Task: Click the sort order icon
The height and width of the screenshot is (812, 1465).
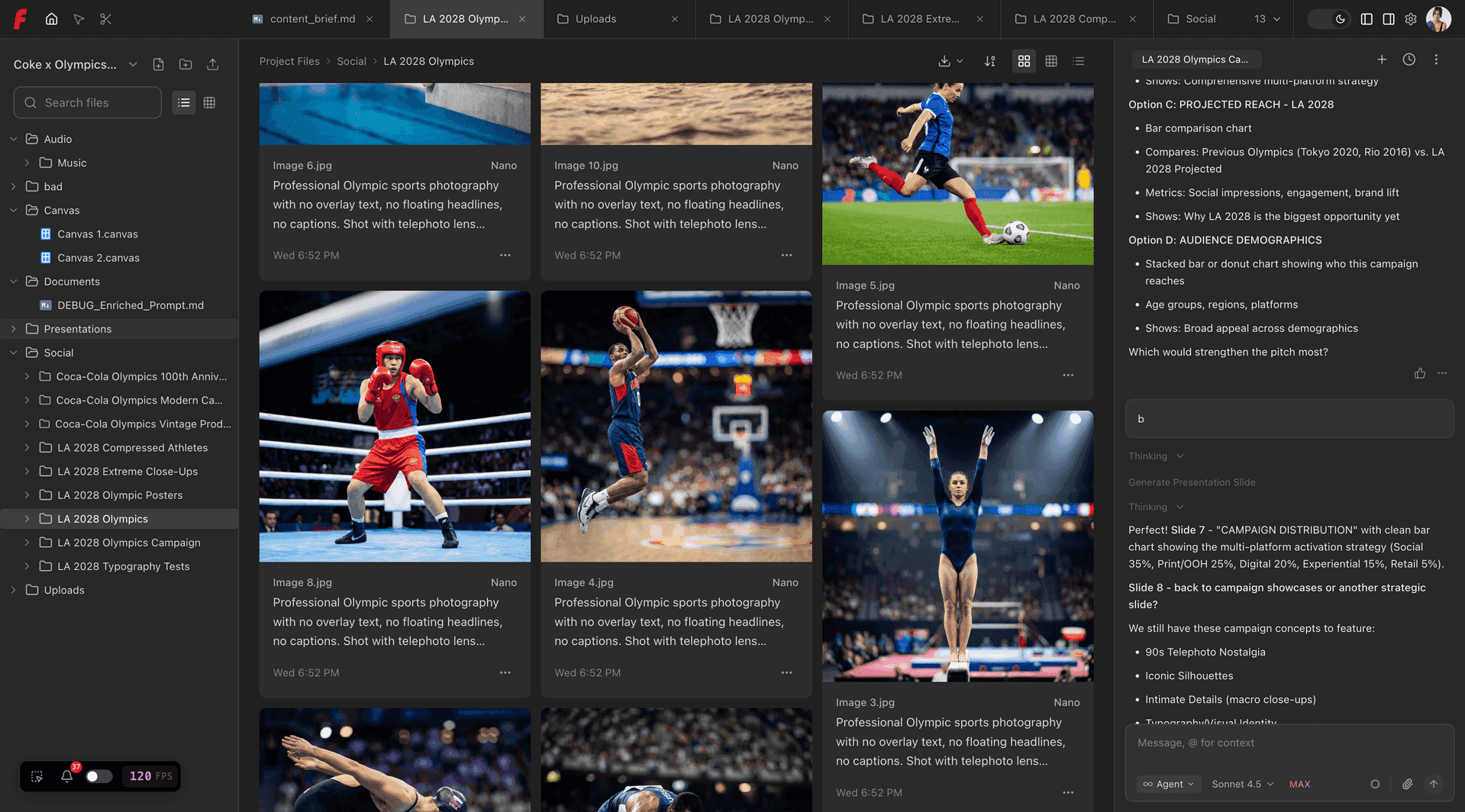Action: [989, 61]
